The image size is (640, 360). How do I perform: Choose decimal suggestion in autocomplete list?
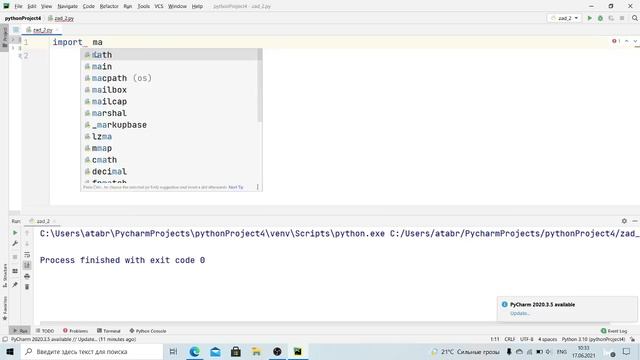tap(169, 171)
